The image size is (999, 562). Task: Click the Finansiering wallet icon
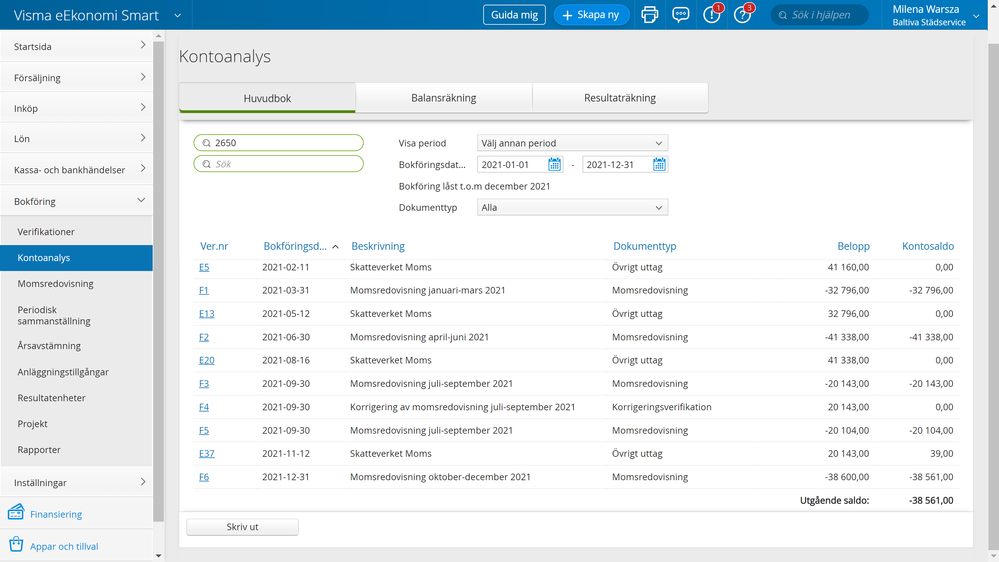click(16, 512)
